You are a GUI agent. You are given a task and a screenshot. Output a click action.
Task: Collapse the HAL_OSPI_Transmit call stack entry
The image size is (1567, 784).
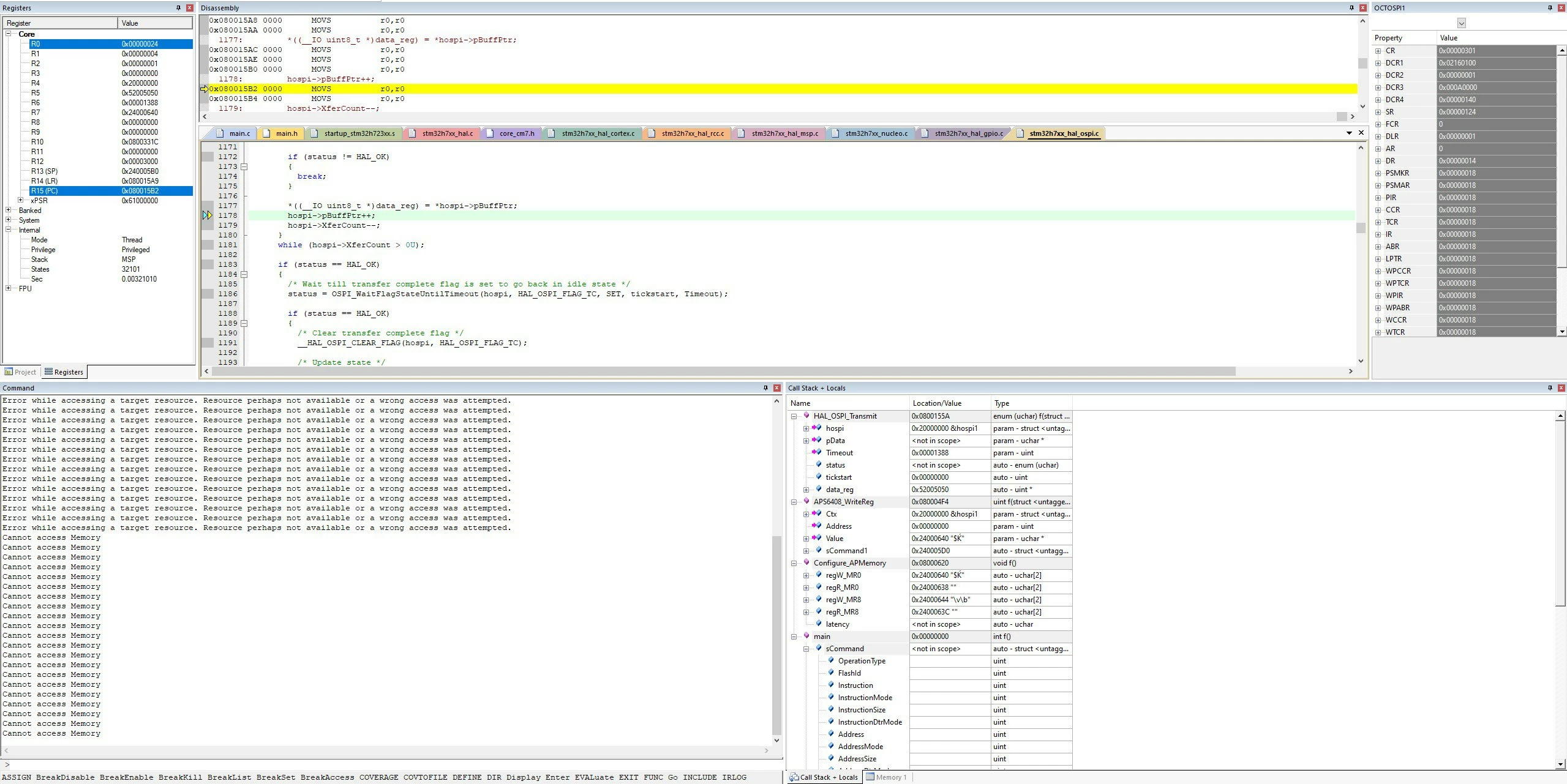point(794,416)
